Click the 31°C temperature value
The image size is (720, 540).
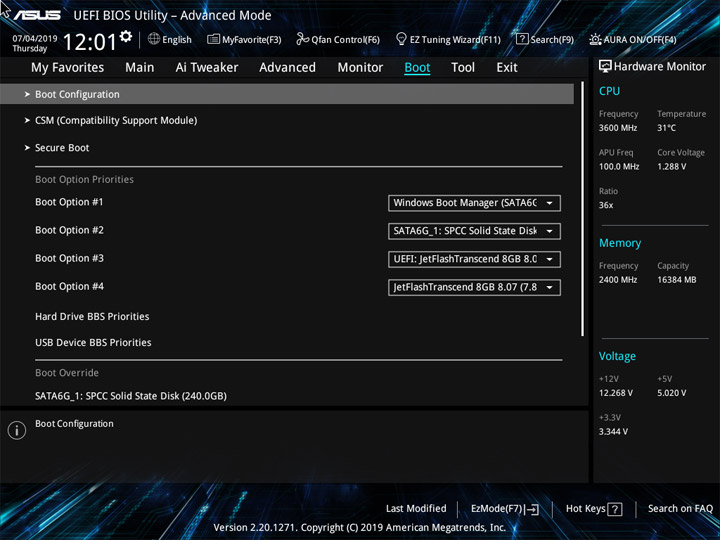[x=666, y=128]
